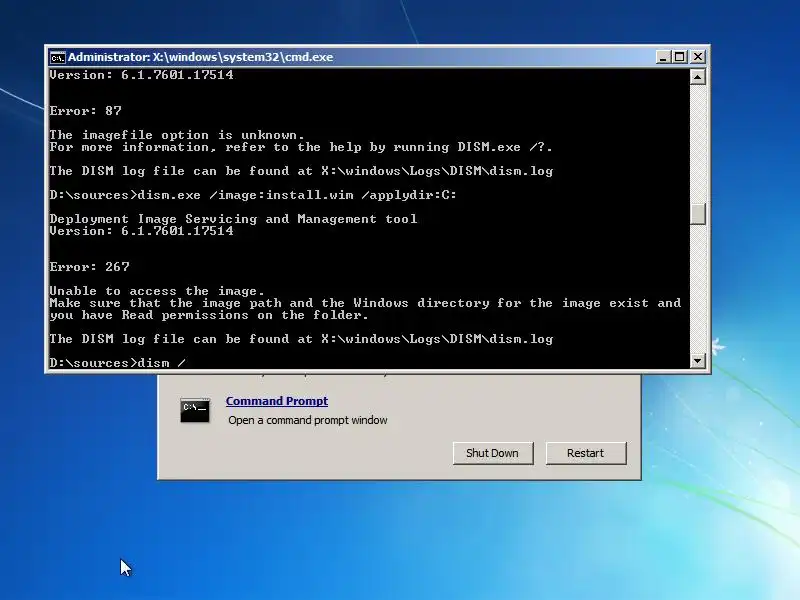Click the cmd.exe title bar text
800x600 pixels.
click(x=201, y=57)
